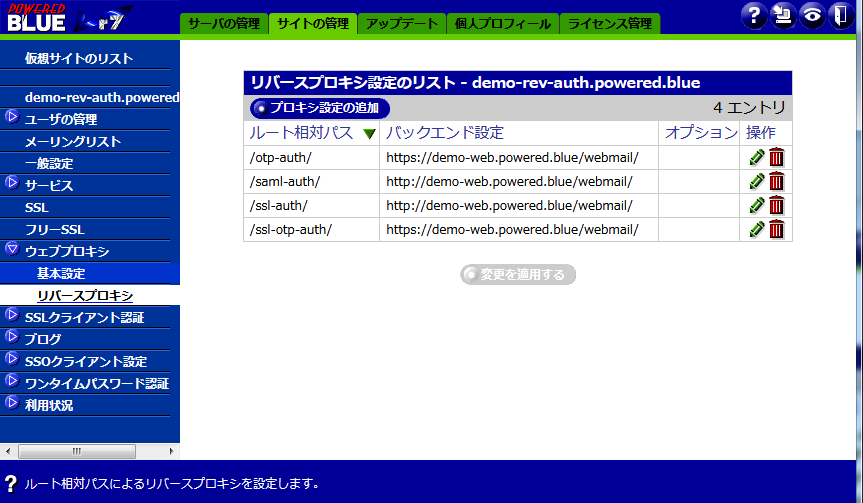863x503 pixels.
Task: Click the logout door icon in the header
Action: [x=841, y=15]
